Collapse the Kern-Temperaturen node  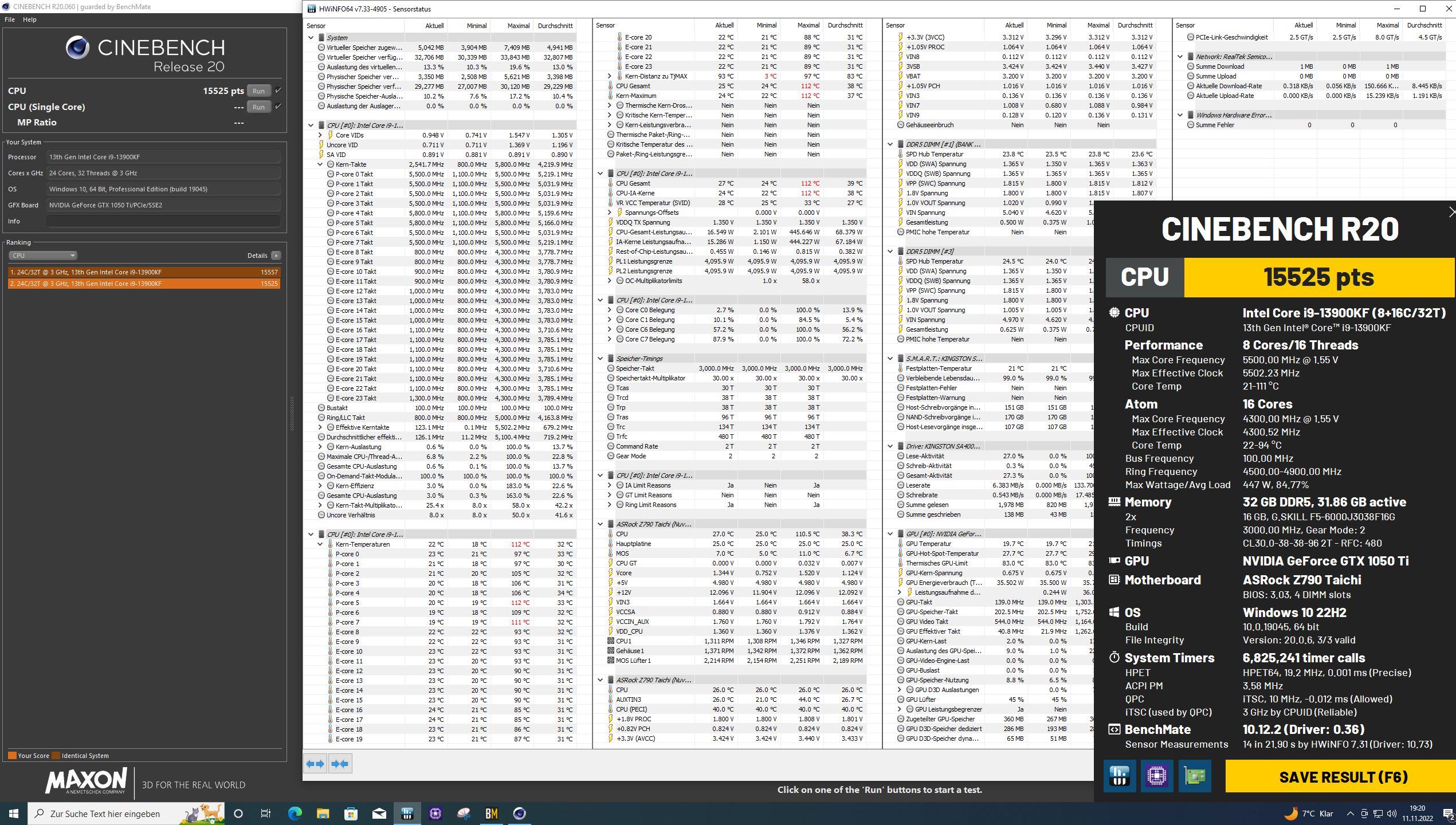[x=320, y=544]
